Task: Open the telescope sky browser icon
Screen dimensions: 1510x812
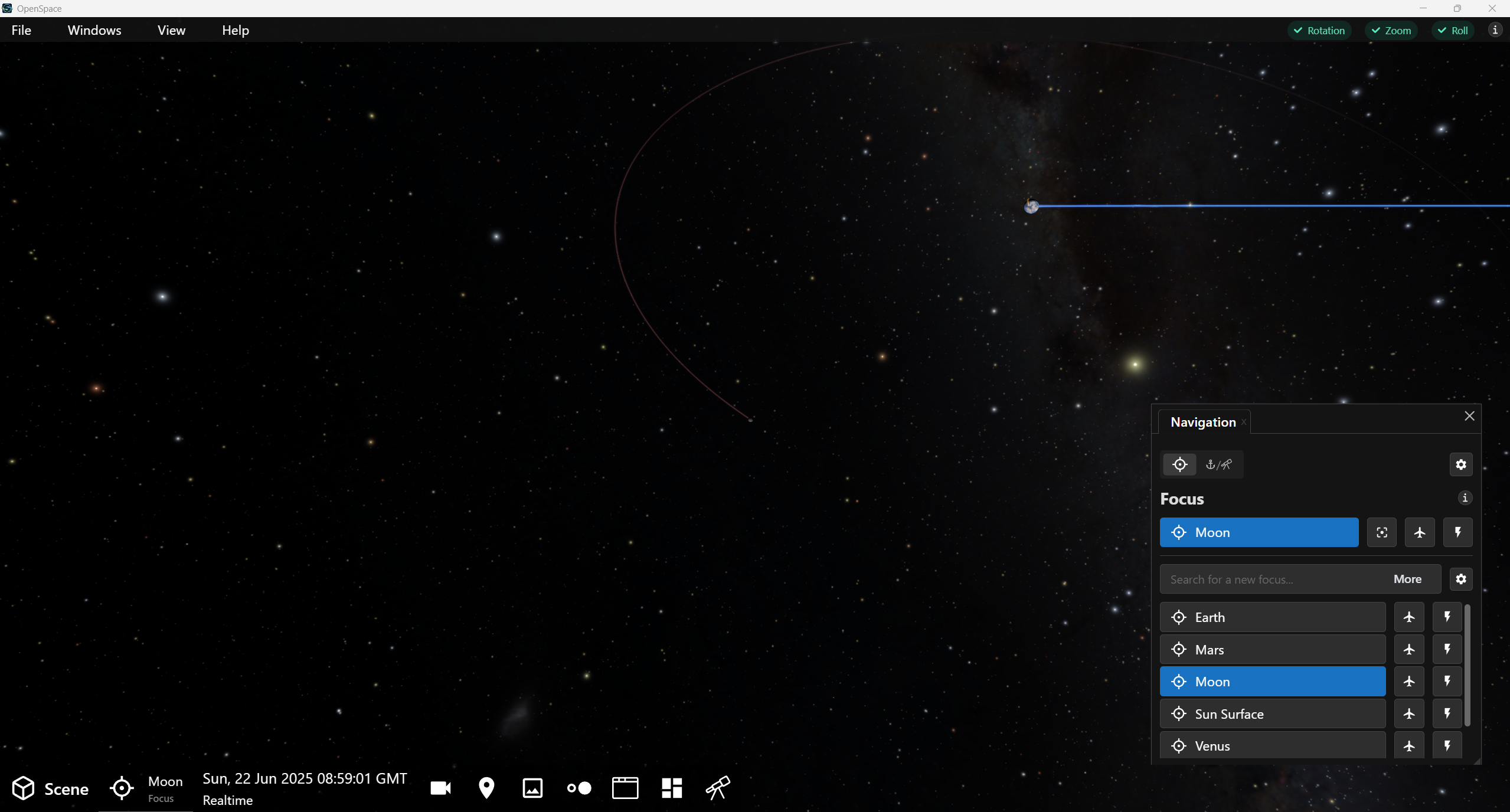Action: [x=718, y=788]
